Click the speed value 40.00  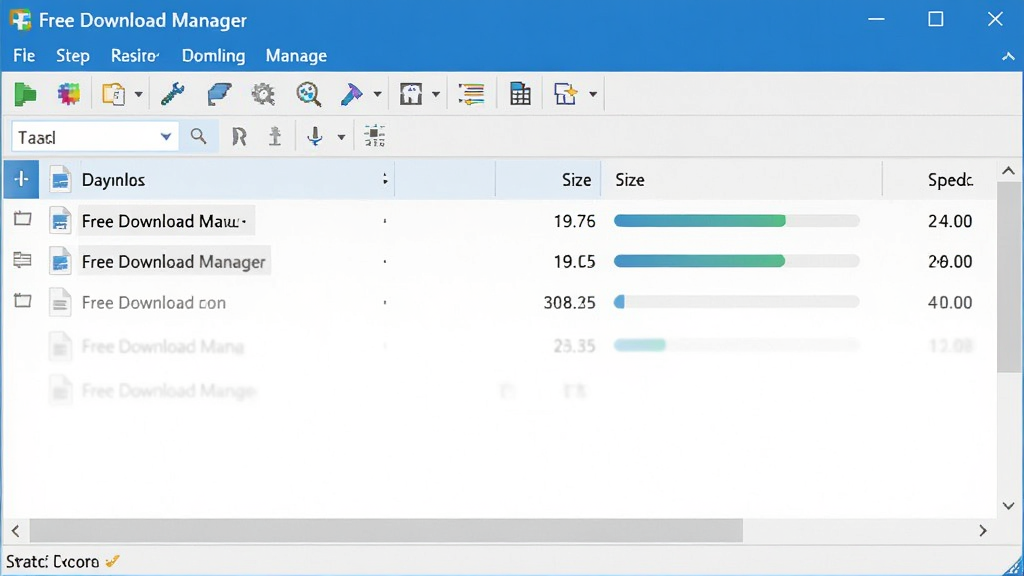pos(950,302)
